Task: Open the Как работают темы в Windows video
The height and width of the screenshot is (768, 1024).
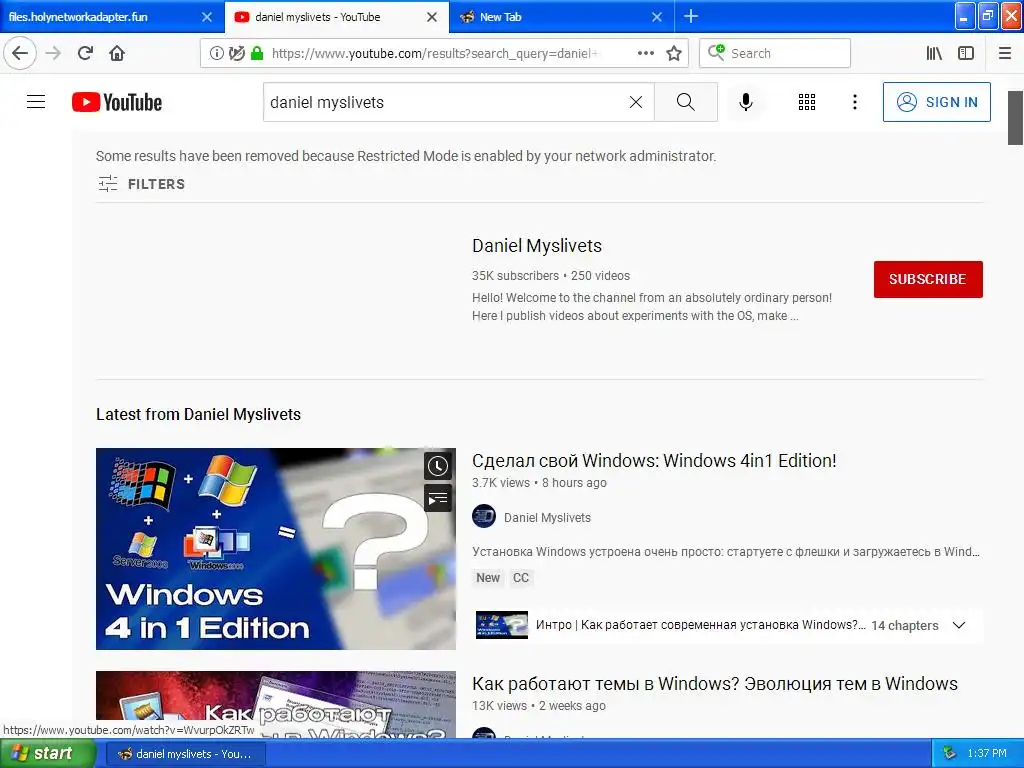Action: click(x=714, y=684)
